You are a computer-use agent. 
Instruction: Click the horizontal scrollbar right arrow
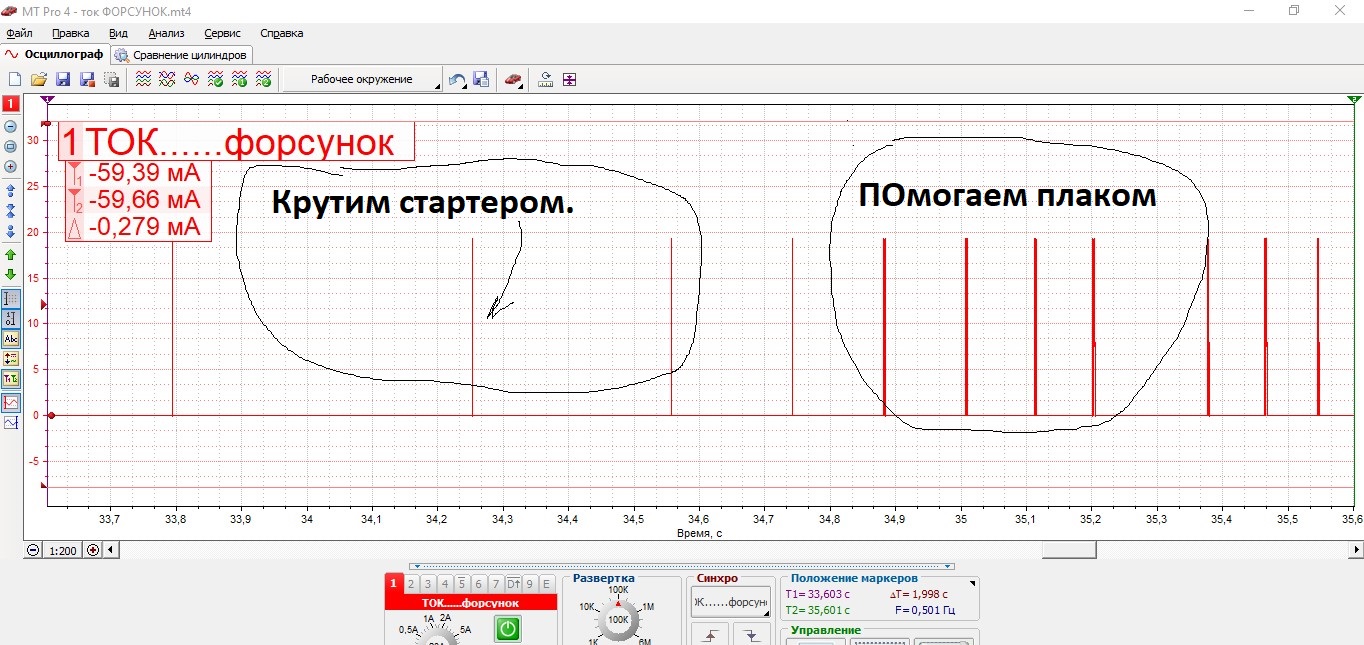point(1356,550)
